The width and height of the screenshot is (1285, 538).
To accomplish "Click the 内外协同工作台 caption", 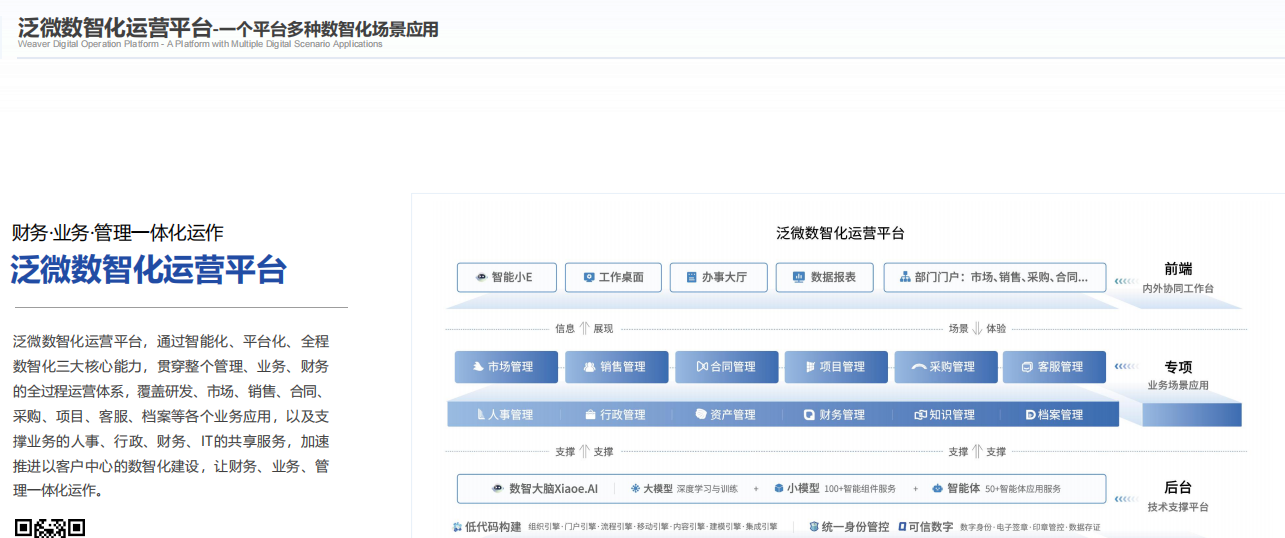I will point(1178,288).
